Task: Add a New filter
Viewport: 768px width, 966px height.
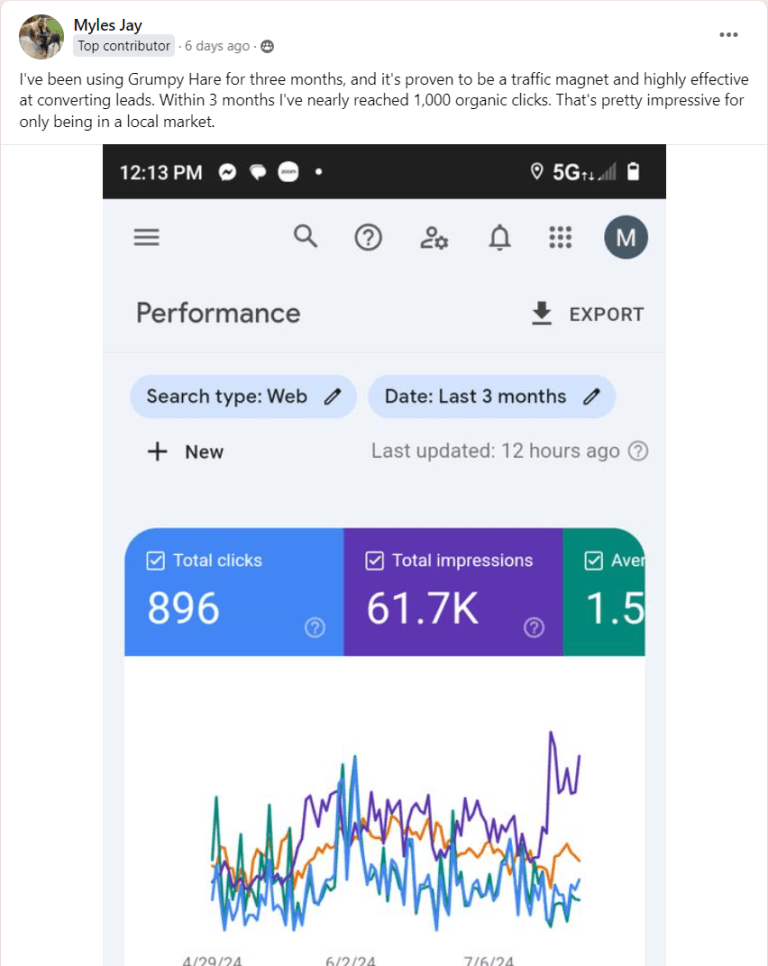Action: point(186,452)
